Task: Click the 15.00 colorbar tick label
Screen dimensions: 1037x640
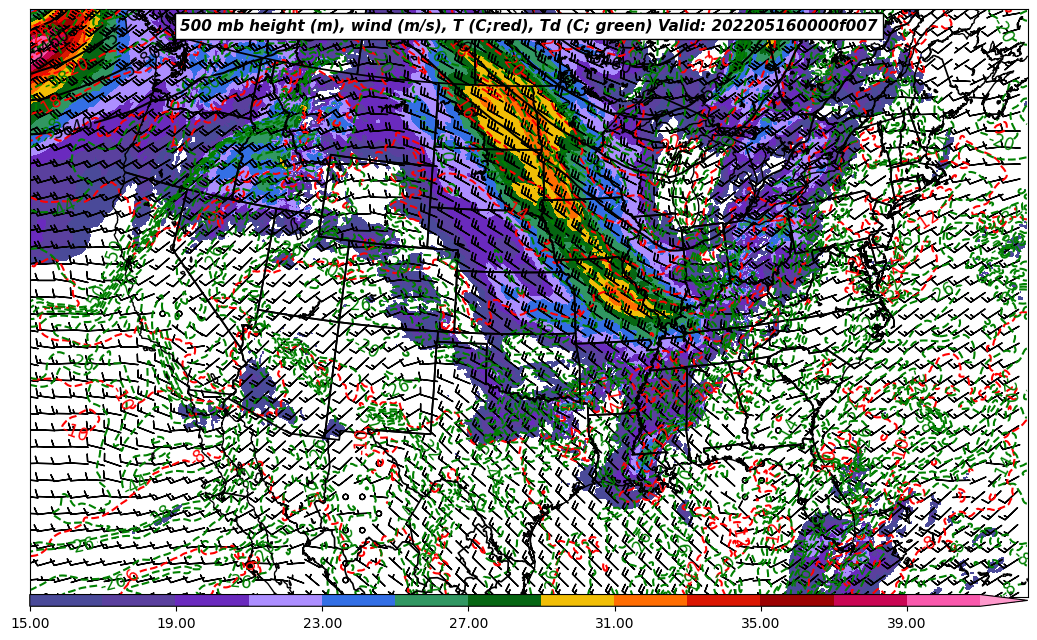Action: [30, 623]
